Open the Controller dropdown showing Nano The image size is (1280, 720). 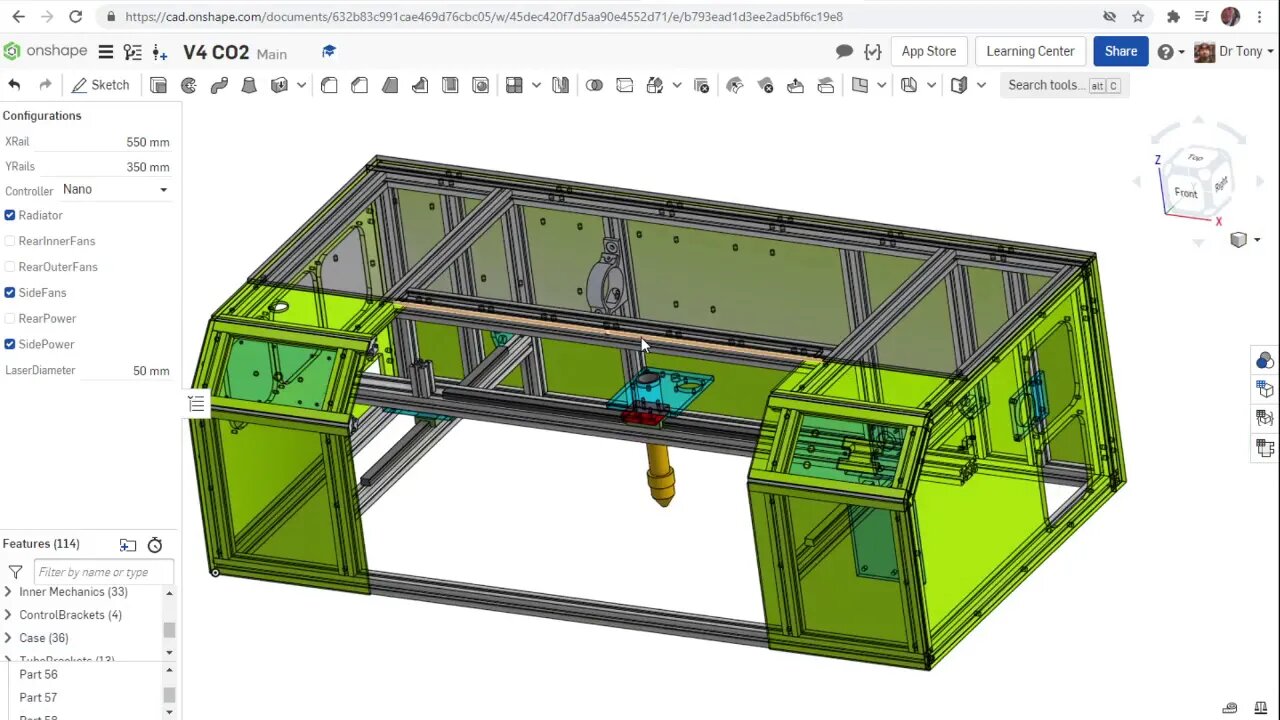(115, 190)
